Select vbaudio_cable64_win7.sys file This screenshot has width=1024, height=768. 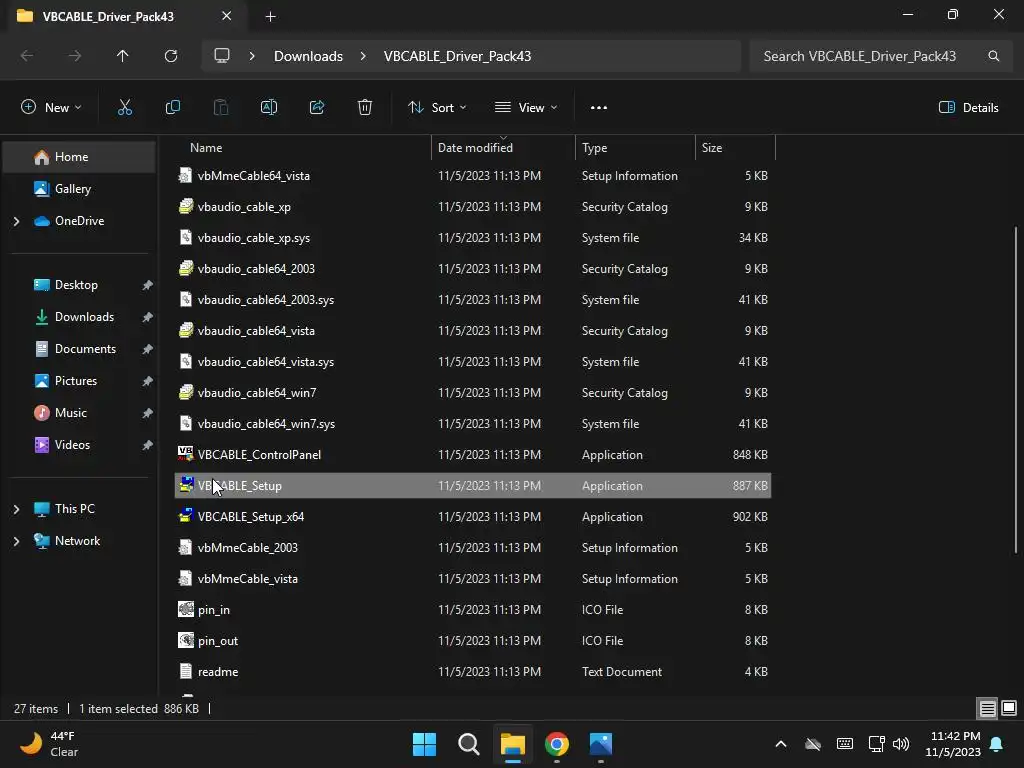tap(473, 424)
